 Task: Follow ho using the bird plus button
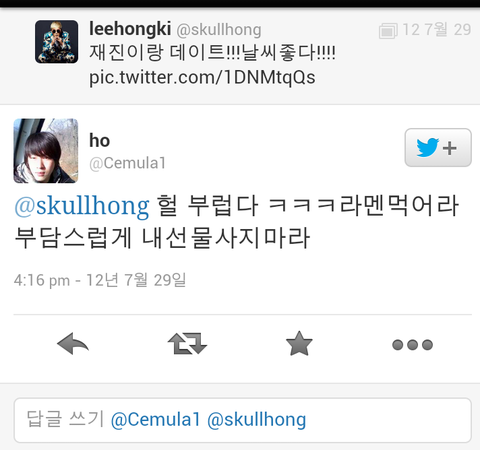pyautogui.click(x=438, y=148)
